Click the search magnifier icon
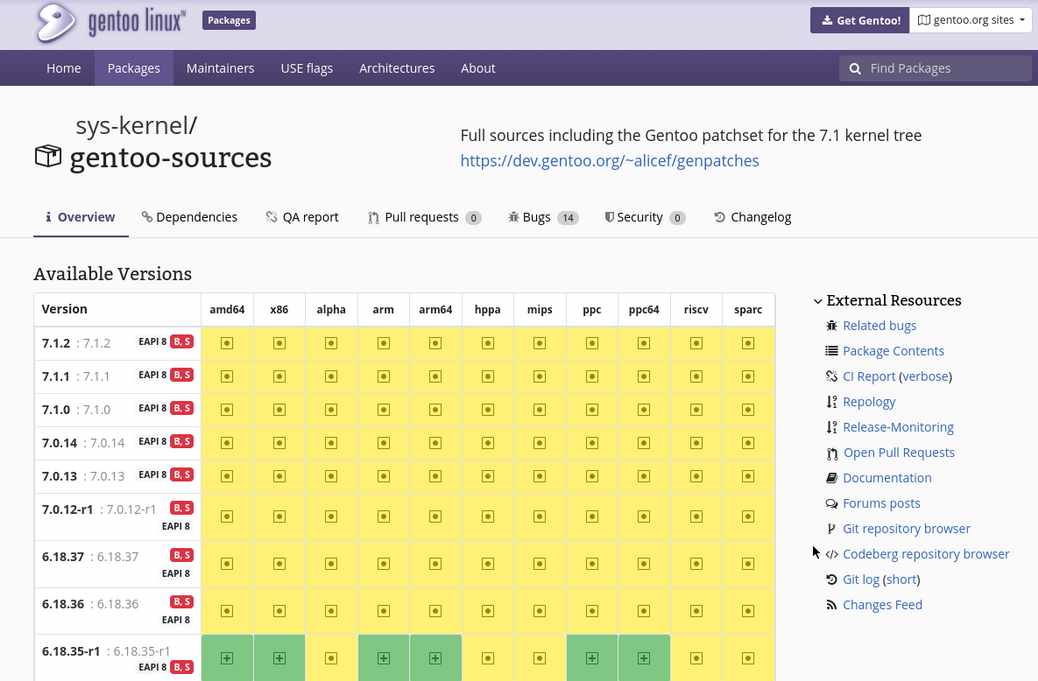The image size is (1038, 681). click(855, 68)
